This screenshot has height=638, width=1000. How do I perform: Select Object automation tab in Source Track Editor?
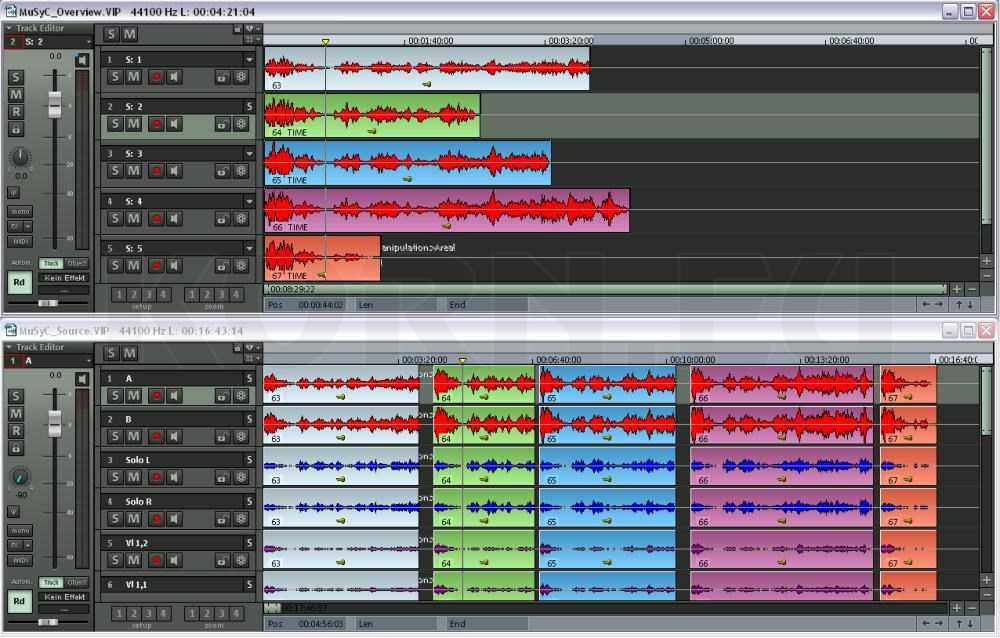(x=77, y=582)
